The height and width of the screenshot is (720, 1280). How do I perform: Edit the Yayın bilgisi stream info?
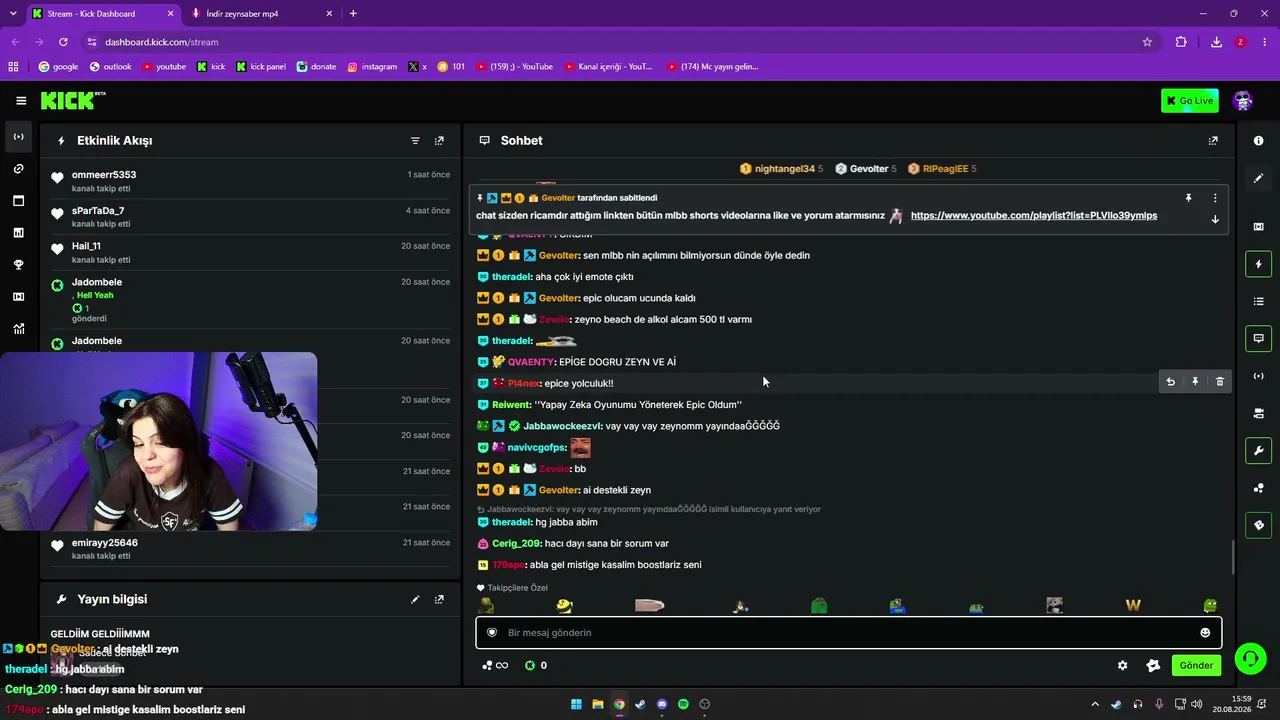click(415, 599)
